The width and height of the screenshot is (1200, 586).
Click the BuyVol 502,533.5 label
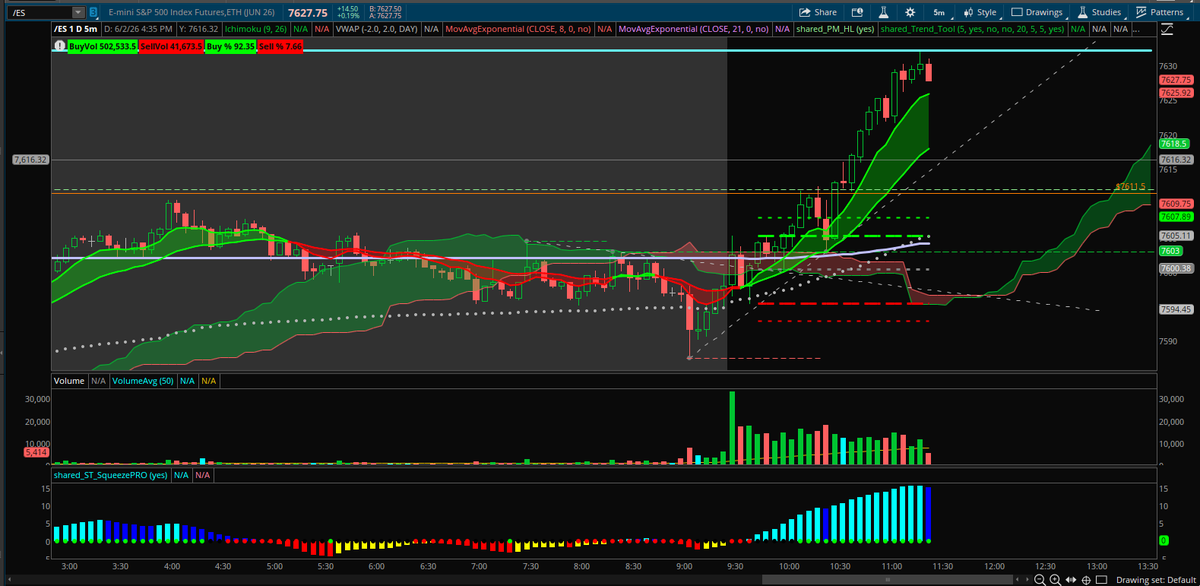[101, 47]
